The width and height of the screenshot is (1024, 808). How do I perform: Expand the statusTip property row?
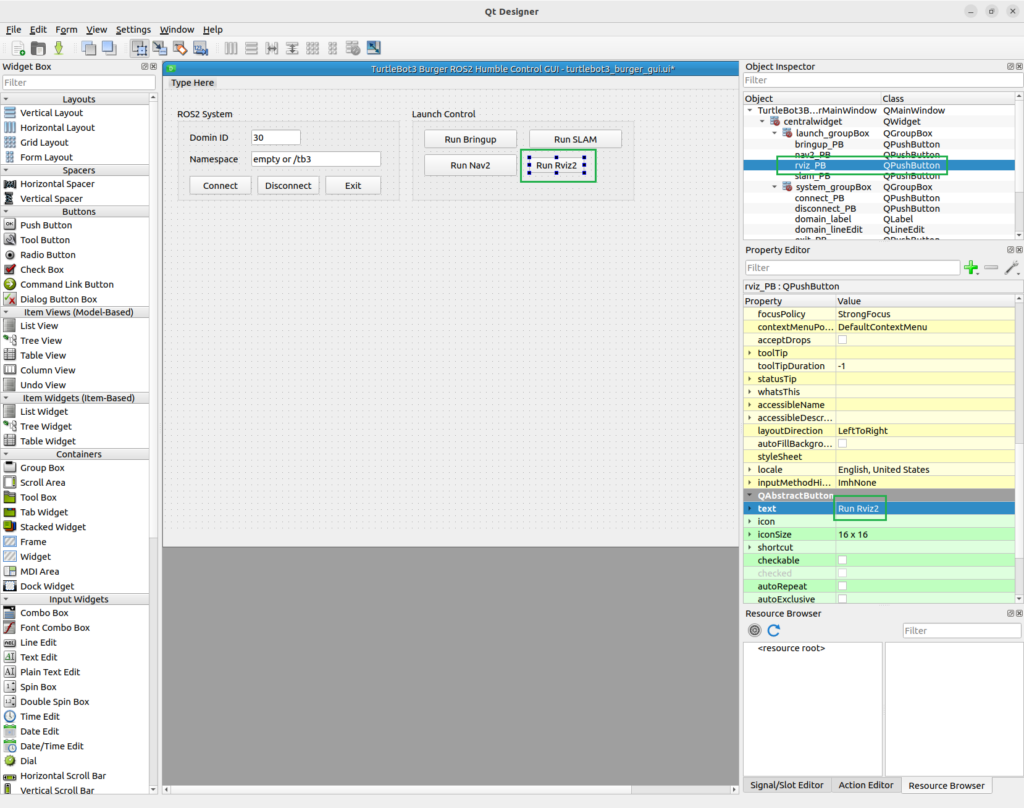[750, 379]
